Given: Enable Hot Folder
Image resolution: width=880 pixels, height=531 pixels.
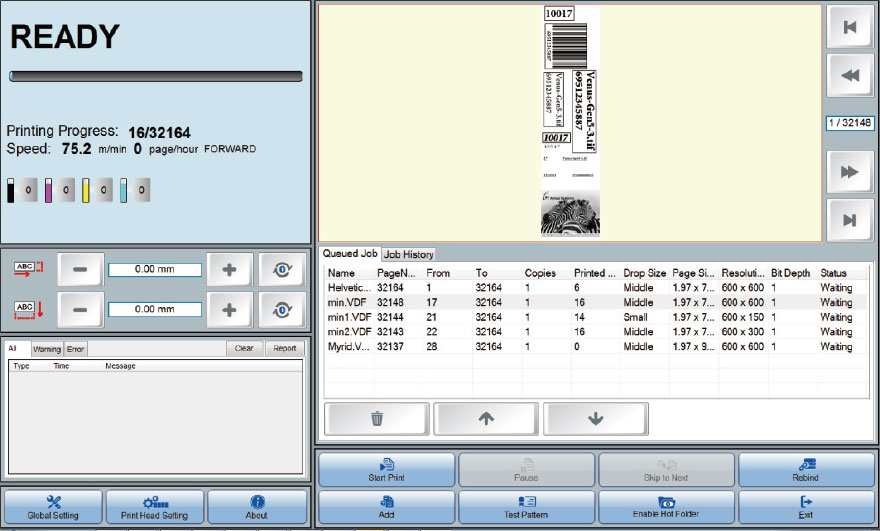Looking at the screenshot, I should (665, 507).
